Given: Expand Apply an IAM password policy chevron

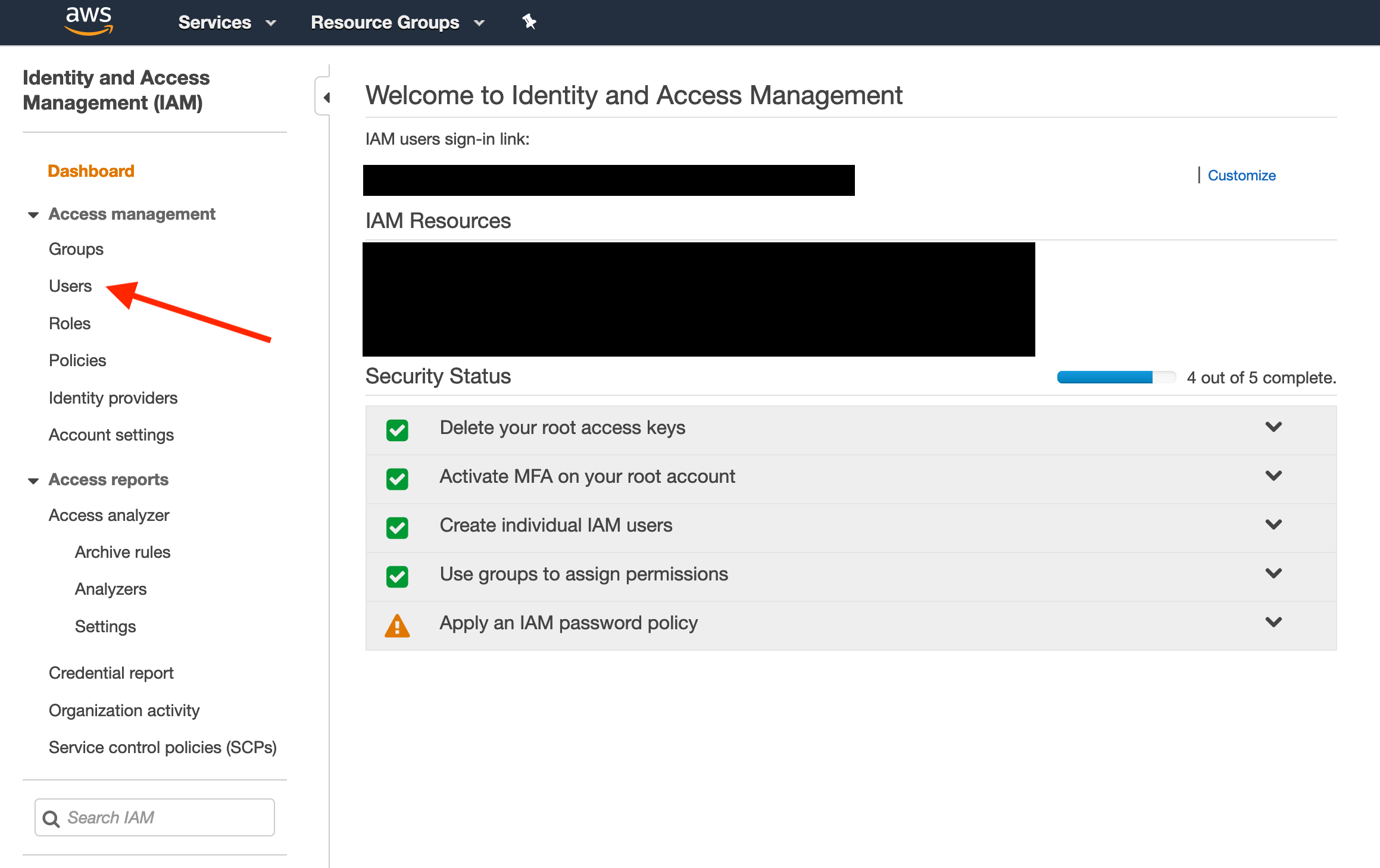Looking at the screenshot, I should (x=1273, y=622).
